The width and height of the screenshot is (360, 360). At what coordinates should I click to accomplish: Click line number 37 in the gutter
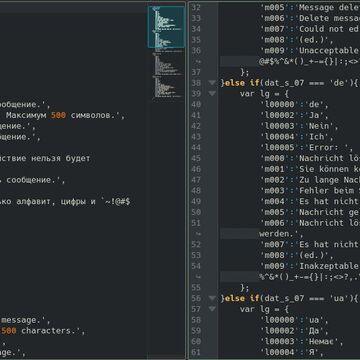[196, 72]
